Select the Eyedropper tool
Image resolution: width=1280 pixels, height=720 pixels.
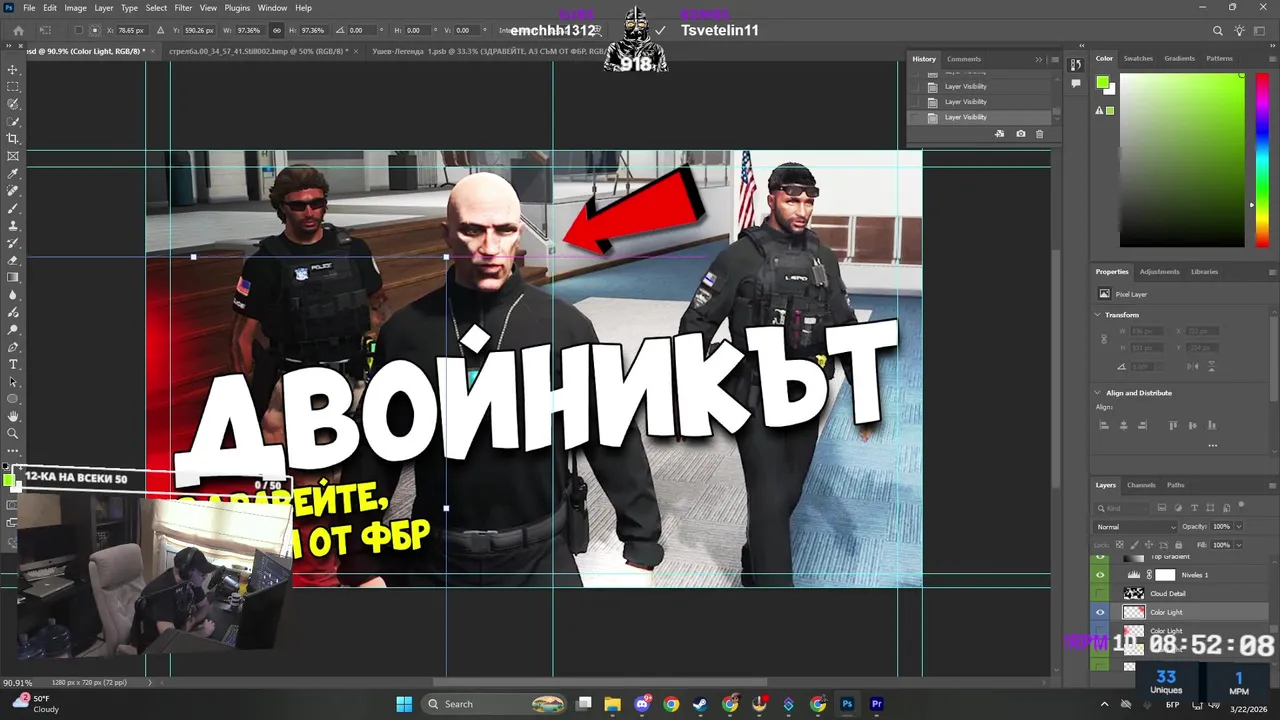coord(13,174)
